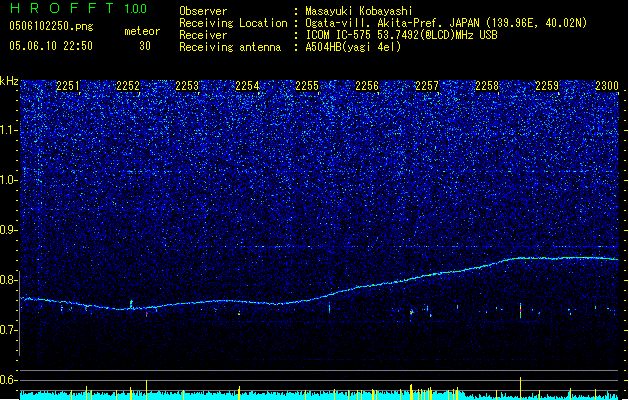Click the 2300 time marker
The image size is (629, 400).
click(607, 86)
